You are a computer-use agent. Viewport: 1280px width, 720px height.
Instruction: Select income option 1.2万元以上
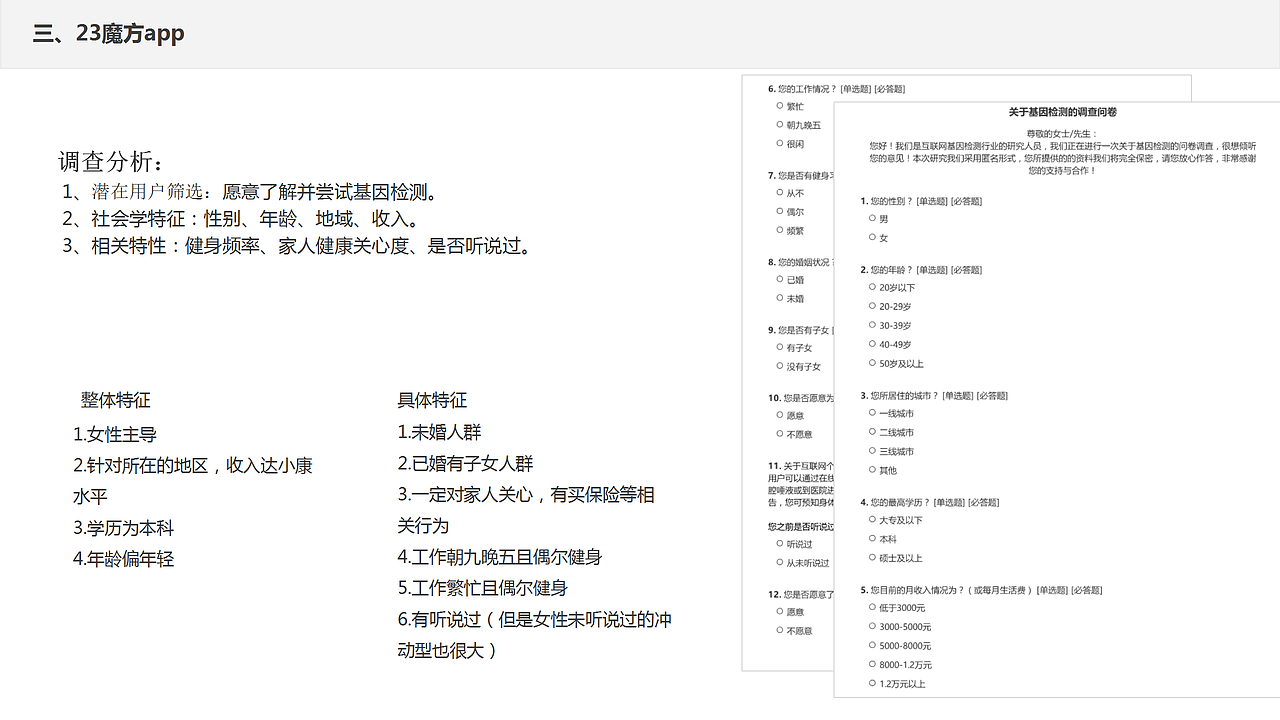(x=872, y=683)
